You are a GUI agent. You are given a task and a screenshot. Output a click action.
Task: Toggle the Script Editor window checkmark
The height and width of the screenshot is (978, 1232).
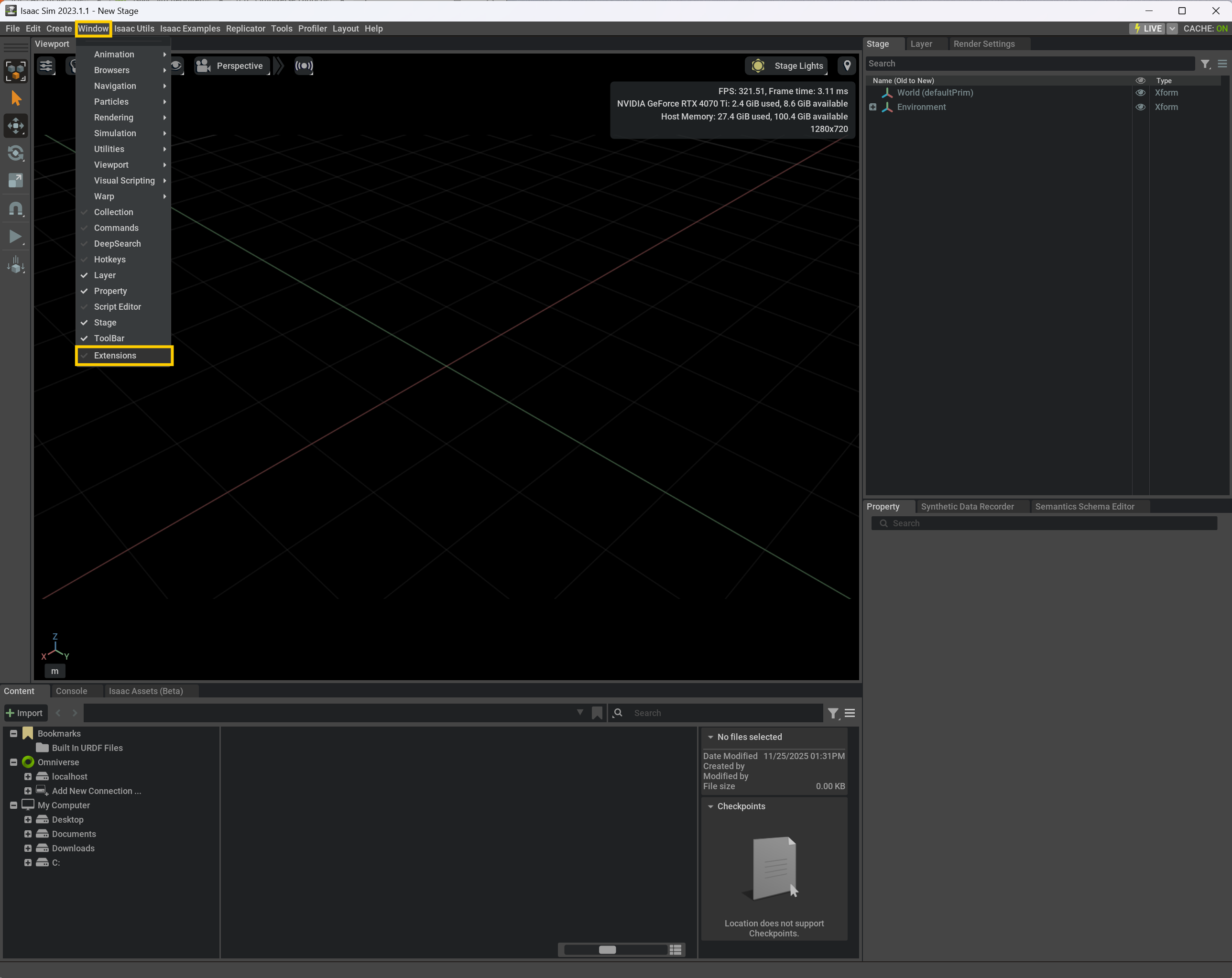coord(117,307)
